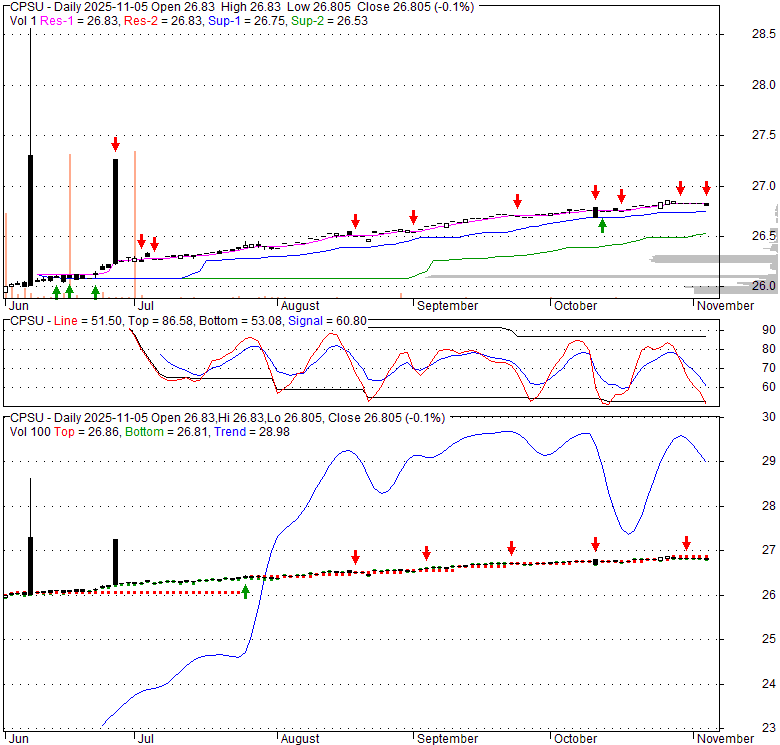Click the red arrow in late September on top chart
This screenshot has height=745, width=780.
517,201
